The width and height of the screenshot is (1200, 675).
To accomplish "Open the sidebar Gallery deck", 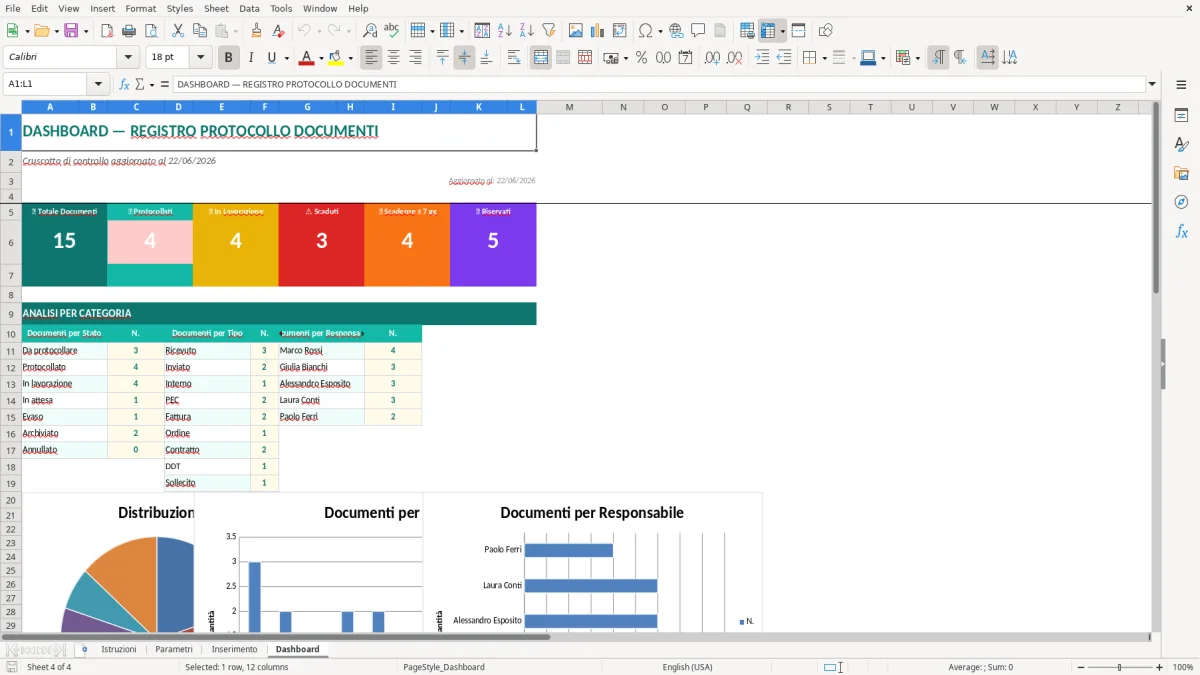I will (x=1181, y=173).
